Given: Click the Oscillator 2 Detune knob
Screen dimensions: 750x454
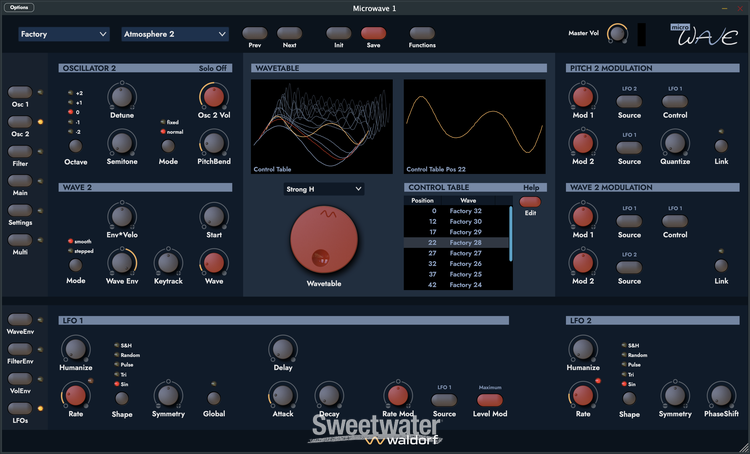Looking at the screenshot, I should (121, 97).
